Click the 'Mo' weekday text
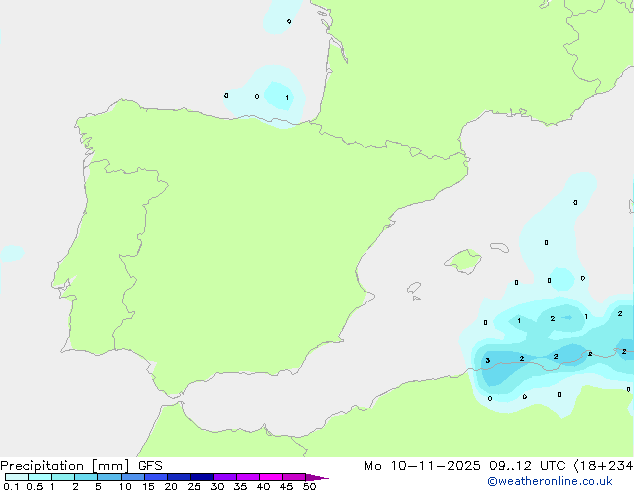Screen dimensions: 634x490 [373, 466]
